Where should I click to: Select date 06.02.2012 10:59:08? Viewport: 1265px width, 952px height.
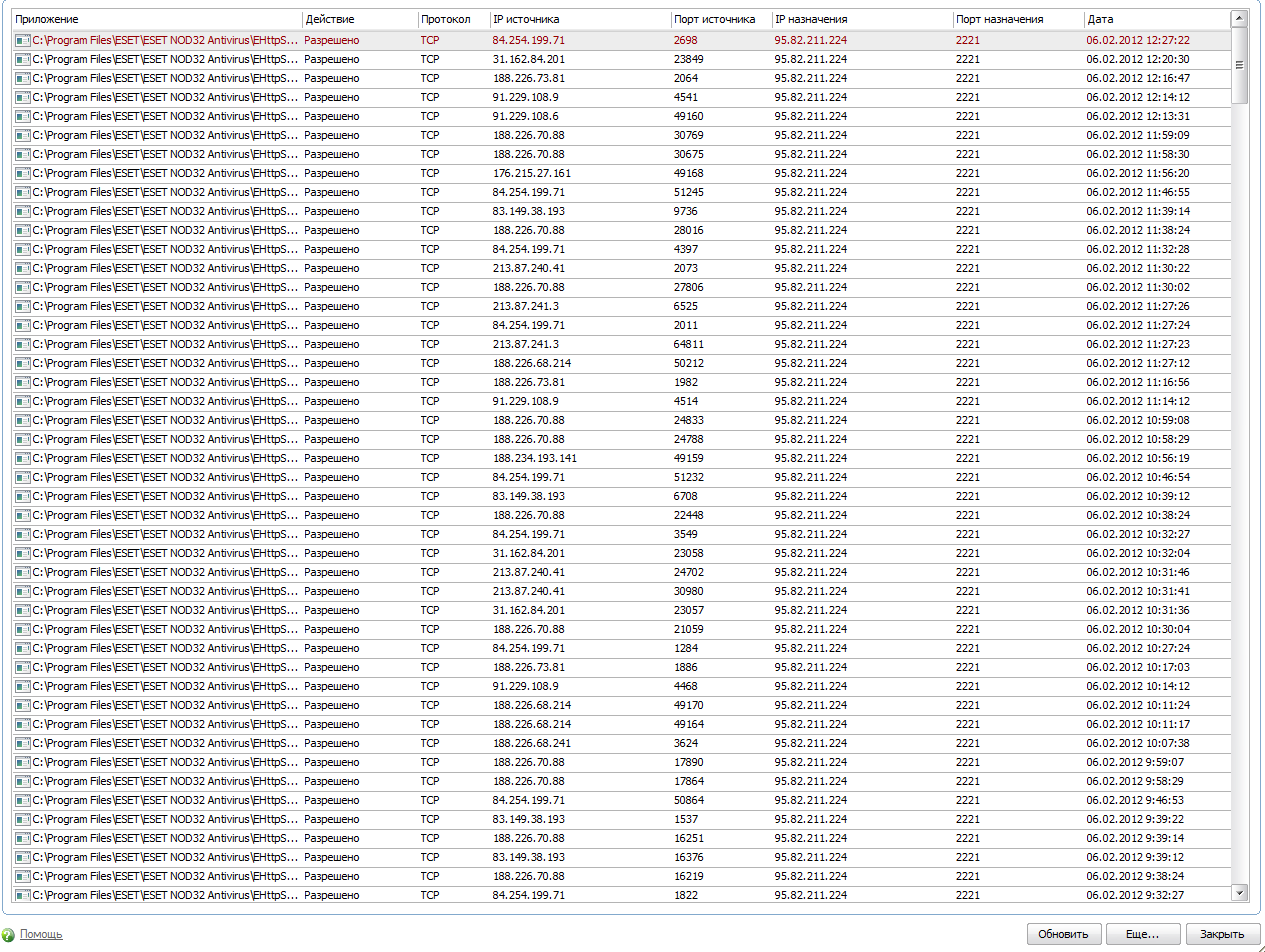(x=1138, y=421)
